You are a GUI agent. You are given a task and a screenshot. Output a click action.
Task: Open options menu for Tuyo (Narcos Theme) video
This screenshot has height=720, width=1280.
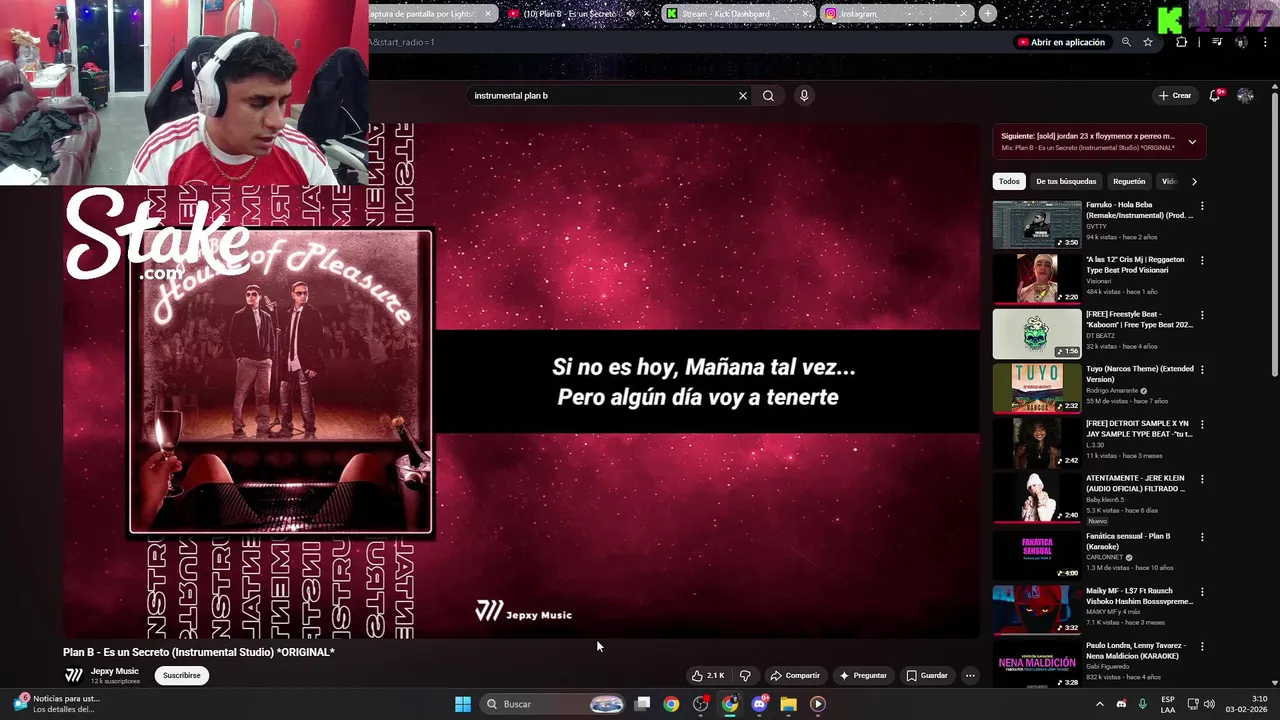point(1202,370)
